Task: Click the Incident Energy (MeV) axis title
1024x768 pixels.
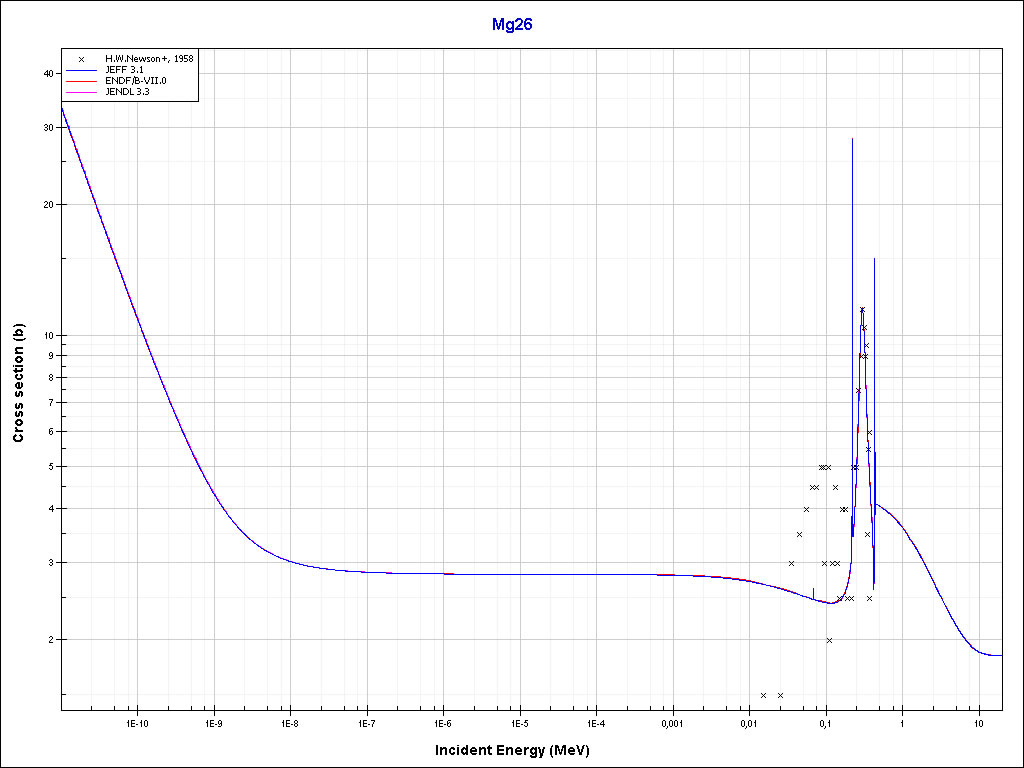Action: click(x=519, y=750)
